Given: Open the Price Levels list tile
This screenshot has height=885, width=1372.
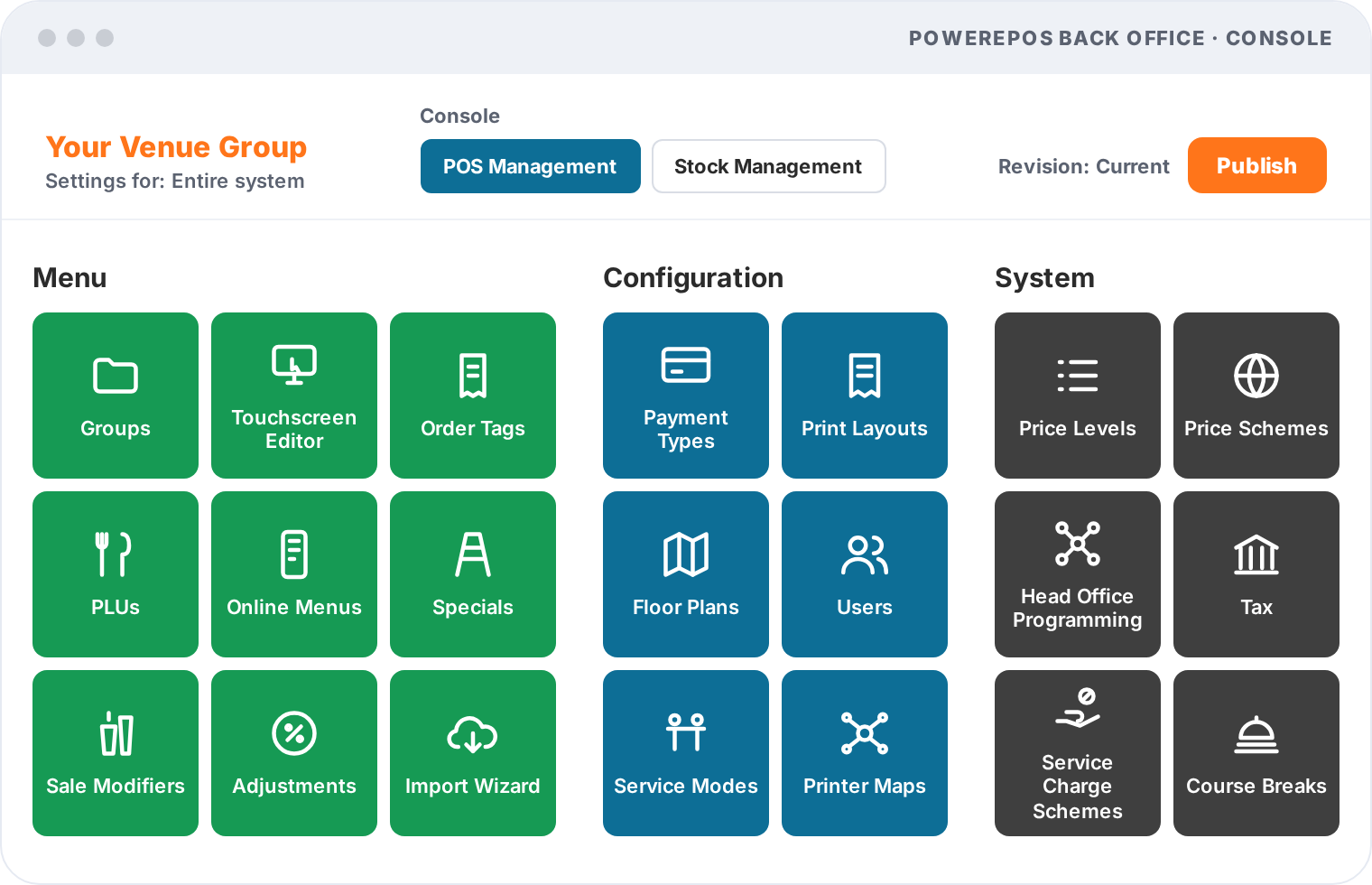Looking at the screenshot, I should coord(1078,396).
